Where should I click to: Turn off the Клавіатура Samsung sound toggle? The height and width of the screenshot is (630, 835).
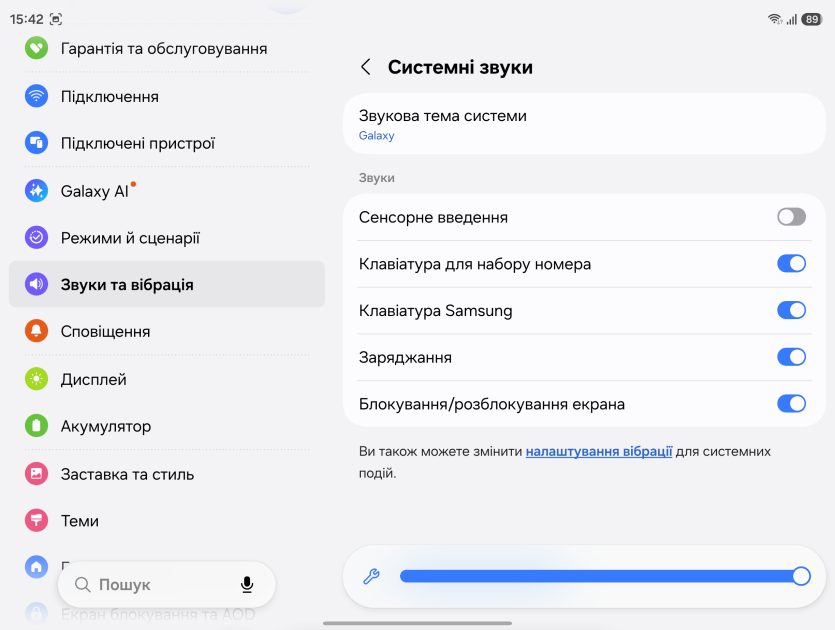[x=791, y=310]
